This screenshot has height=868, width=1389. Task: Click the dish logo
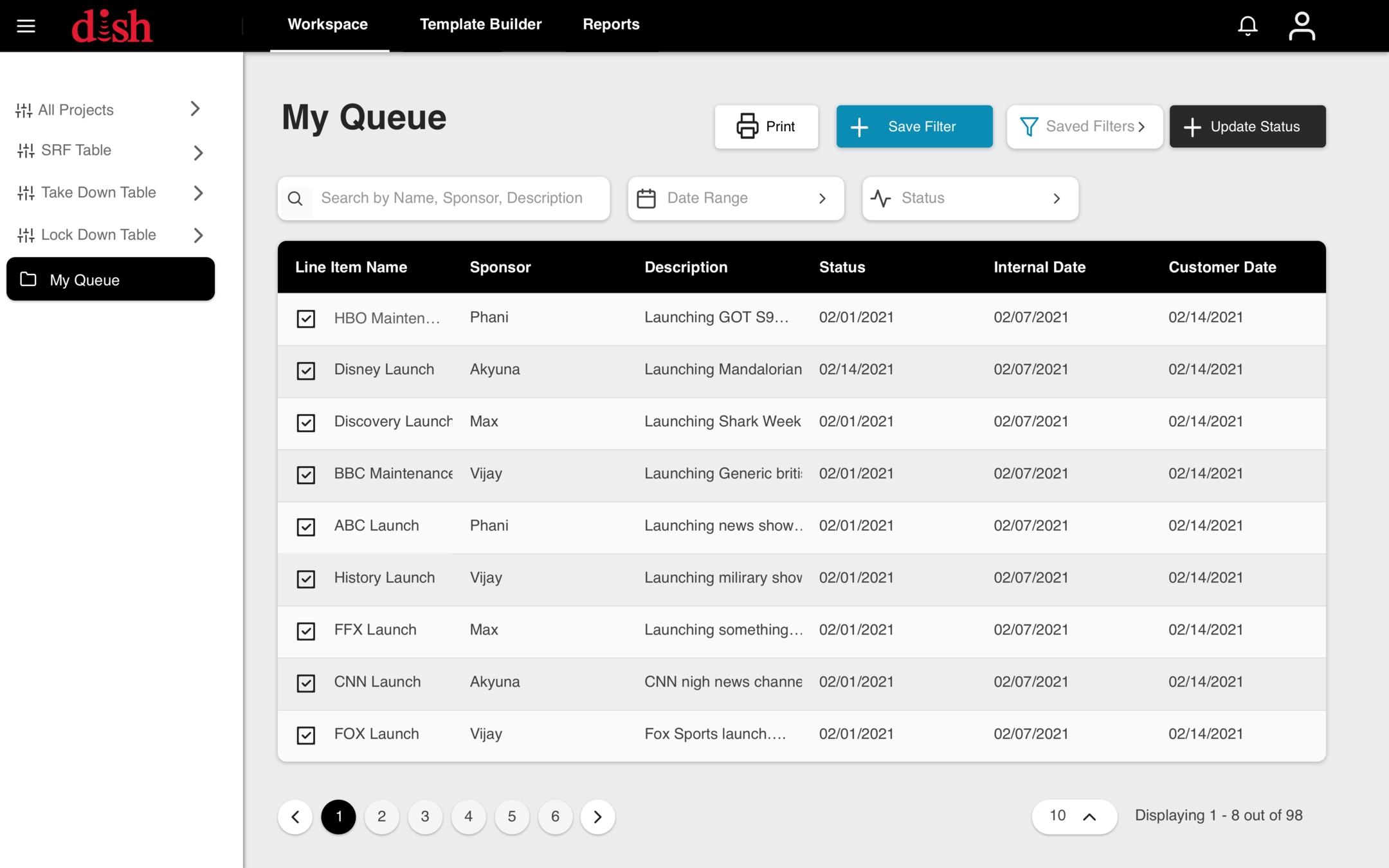coord(112,27)
